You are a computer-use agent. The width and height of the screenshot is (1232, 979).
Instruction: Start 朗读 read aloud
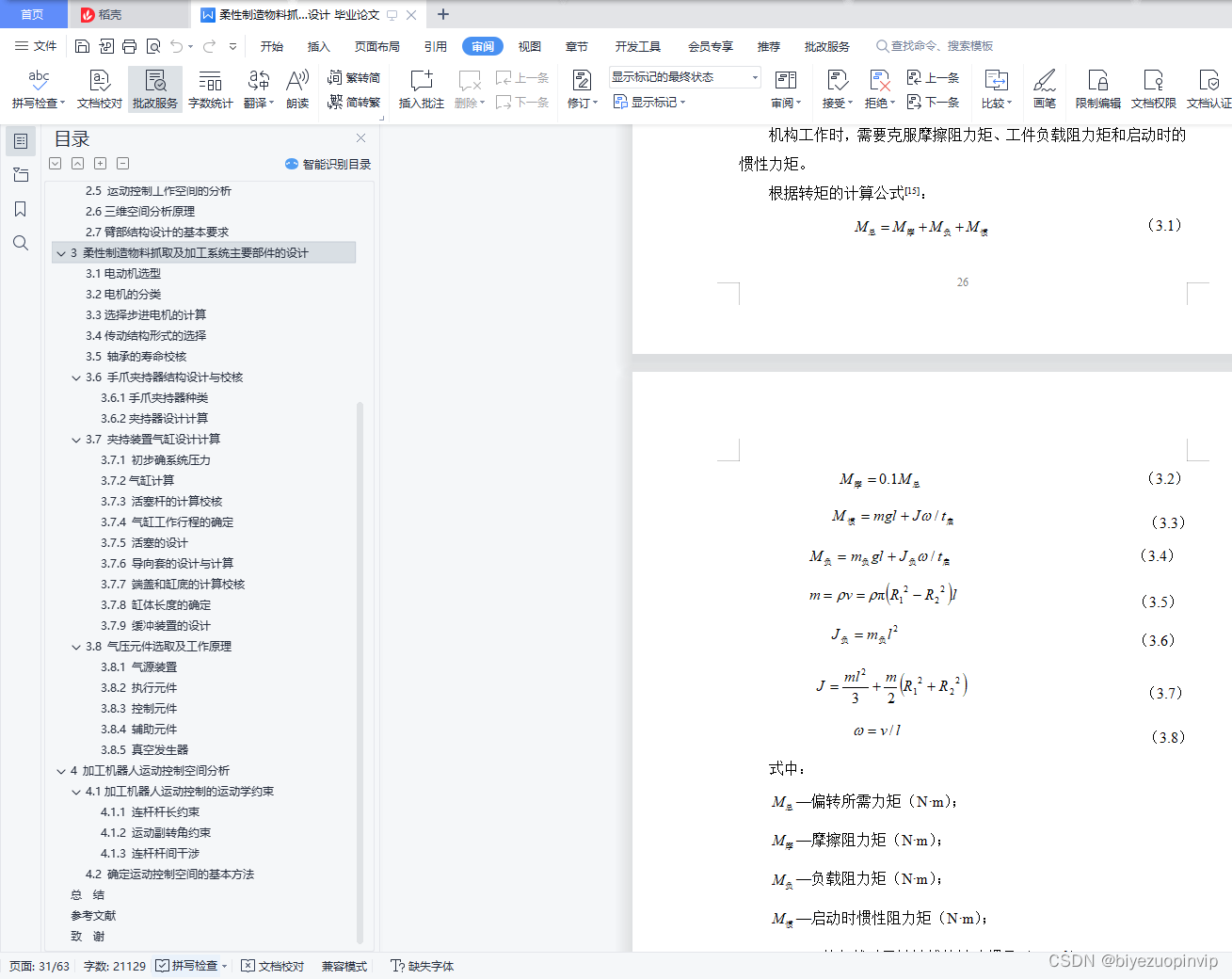297,89
